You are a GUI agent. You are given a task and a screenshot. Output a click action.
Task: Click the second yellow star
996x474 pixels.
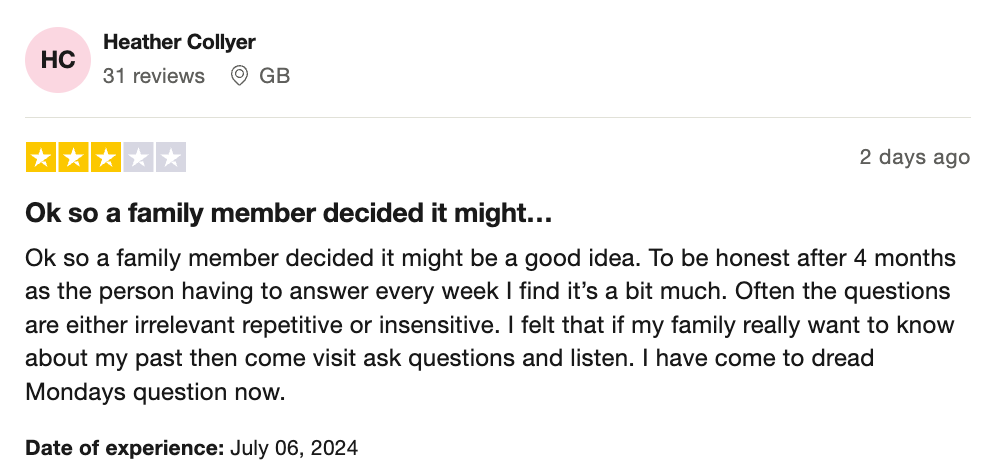(74, 157)
